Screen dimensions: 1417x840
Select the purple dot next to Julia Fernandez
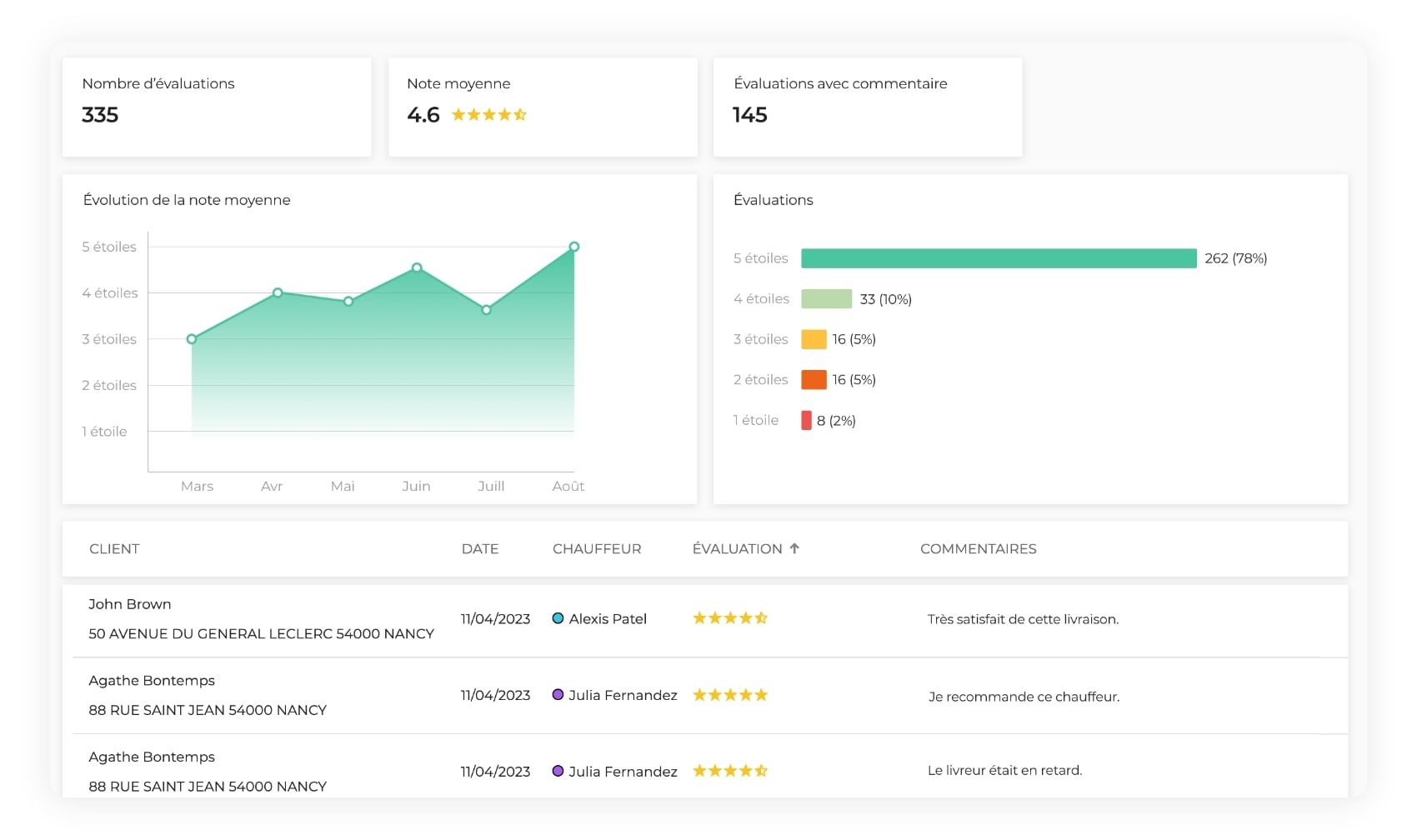click(x=557, y=694)
